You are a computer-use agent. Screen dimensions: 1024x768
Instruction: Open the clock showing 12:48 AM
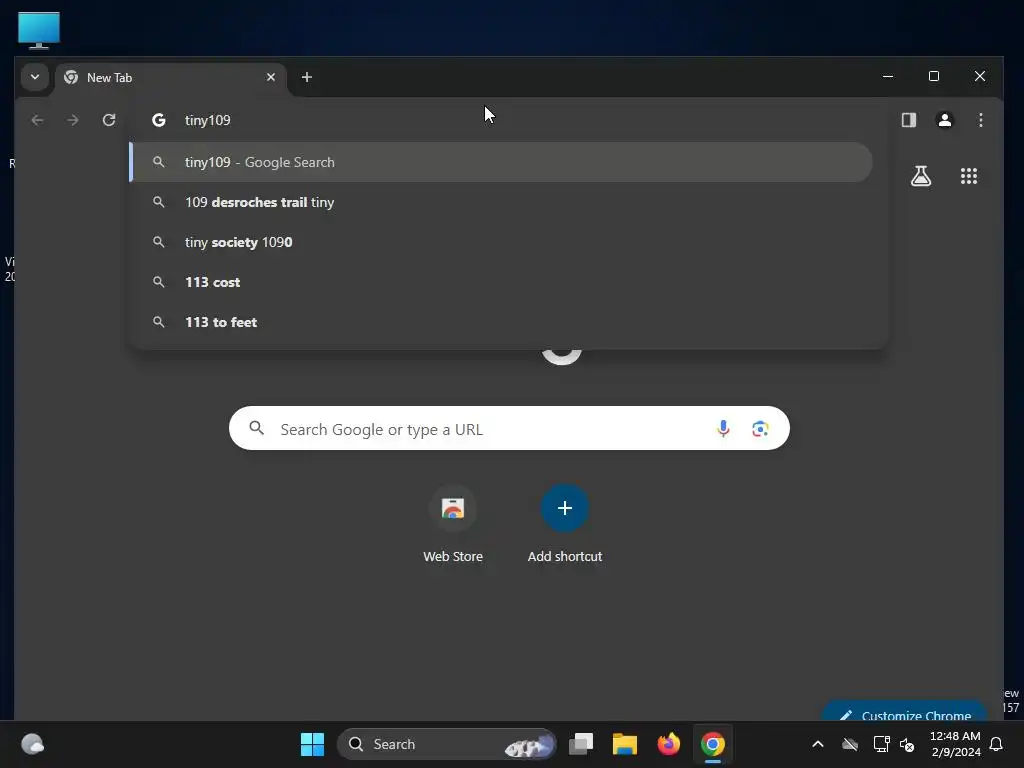click(955, 744)
